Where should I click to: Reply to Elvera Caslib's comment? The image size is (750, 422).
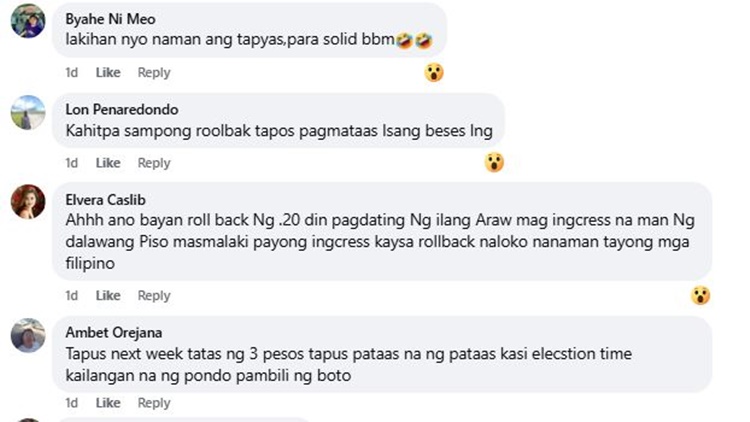point(154,296)
